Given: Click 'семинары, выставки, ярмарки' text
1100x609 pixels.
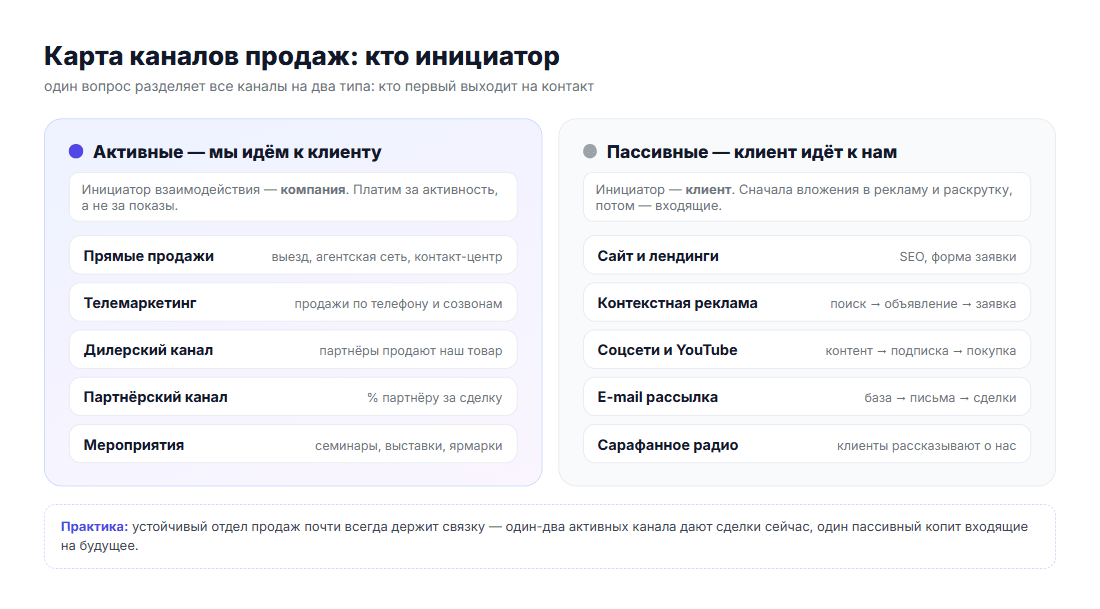Looking at the screenshot, I should click(408, 446).
